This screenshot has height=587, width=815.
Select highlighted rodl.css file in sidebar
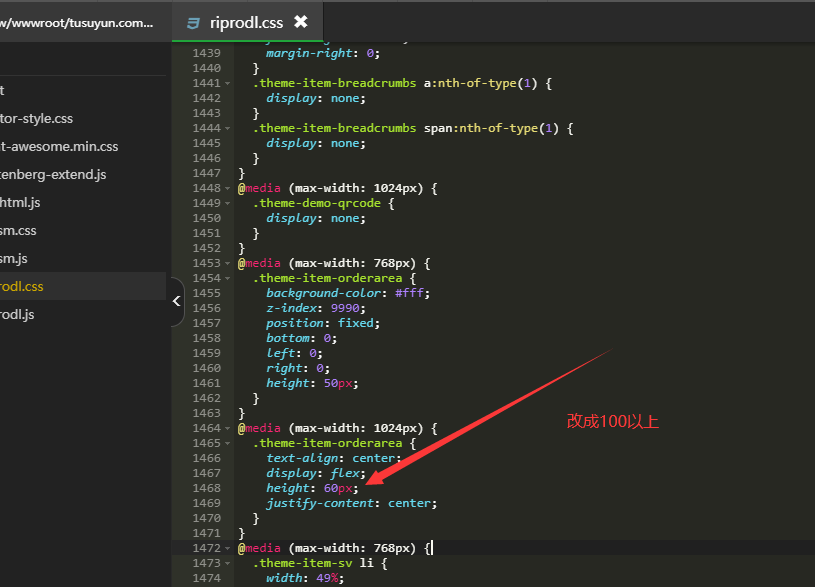pos(22,286)
